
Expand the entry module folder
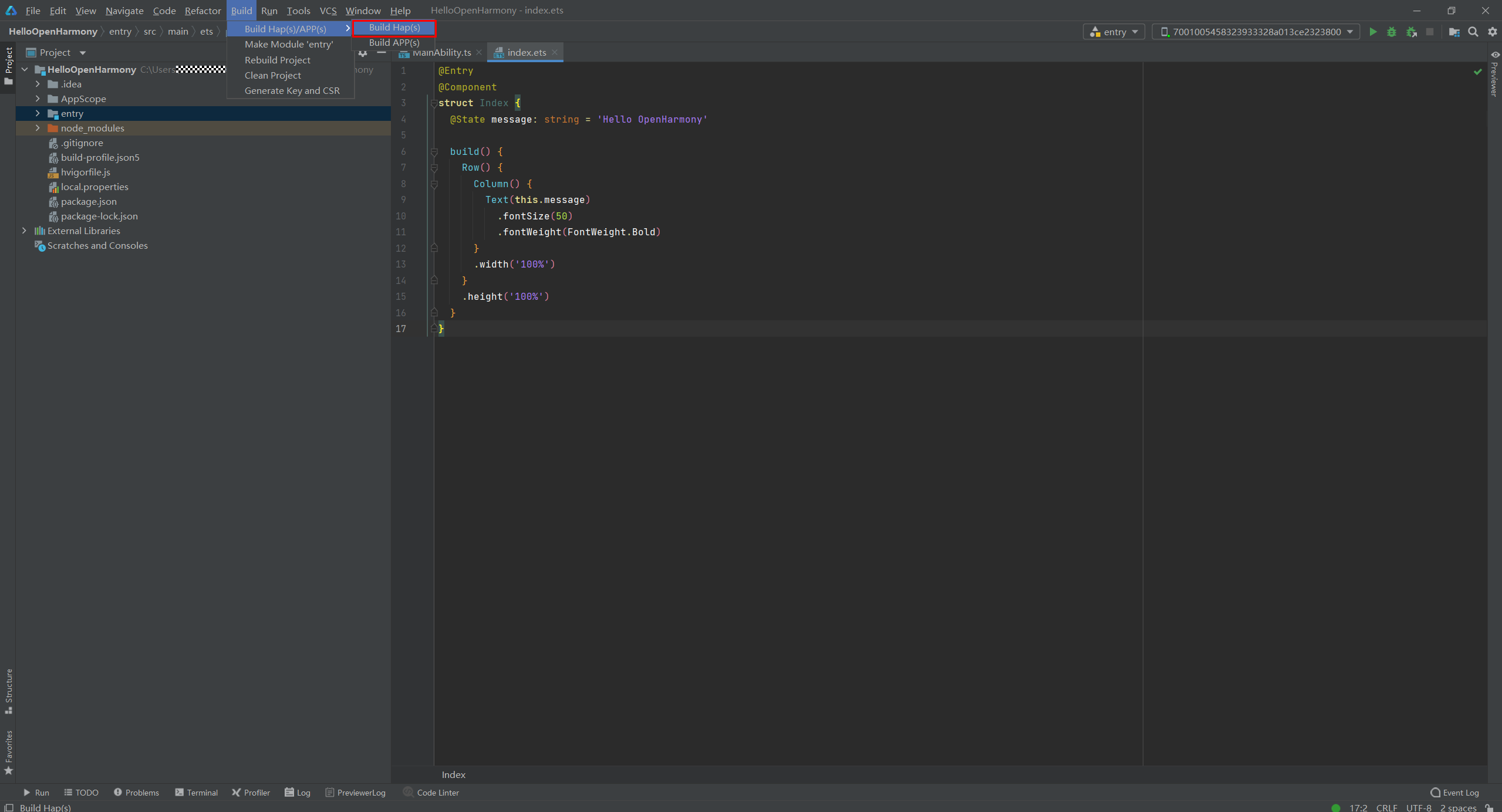38,113
